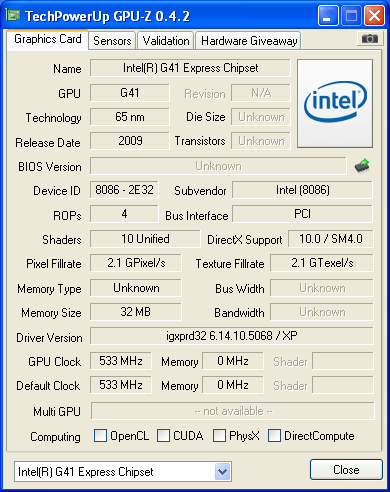Click the Bus Interface value PCI
Viewport: 390px width, 492px height.
tap(302, 214)
